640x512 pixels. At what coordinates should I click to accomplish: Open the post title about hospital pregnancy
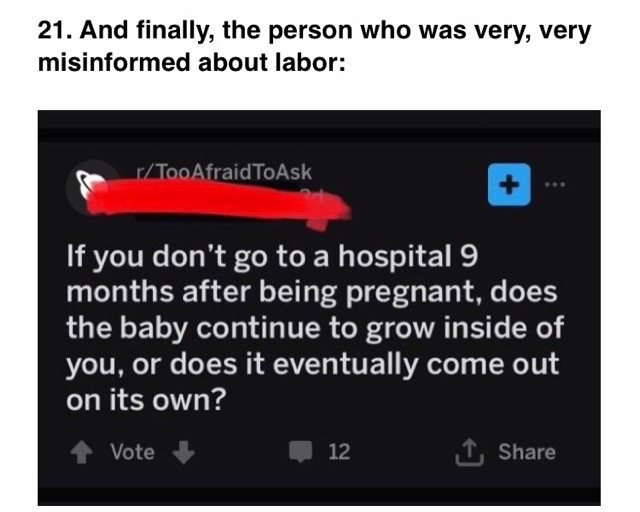(x=315, y=328)
